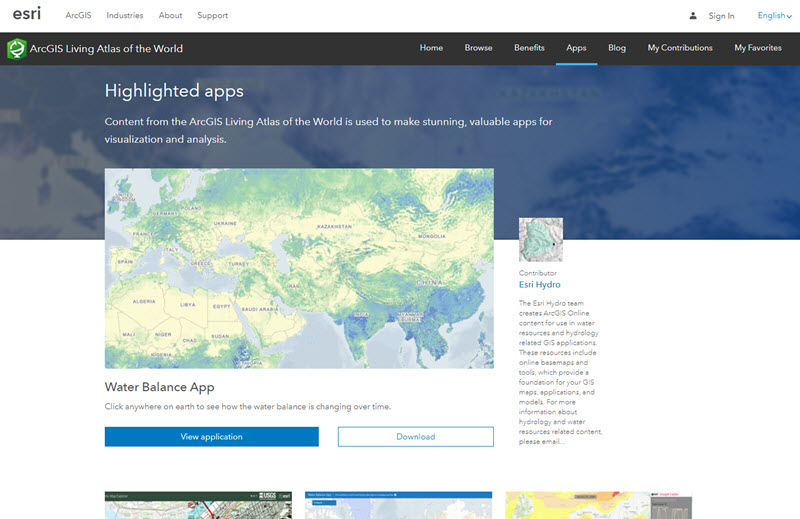Open the Blog tab
Image resolution: width=800 pixels, height=519 pixels.
point(616,48)
